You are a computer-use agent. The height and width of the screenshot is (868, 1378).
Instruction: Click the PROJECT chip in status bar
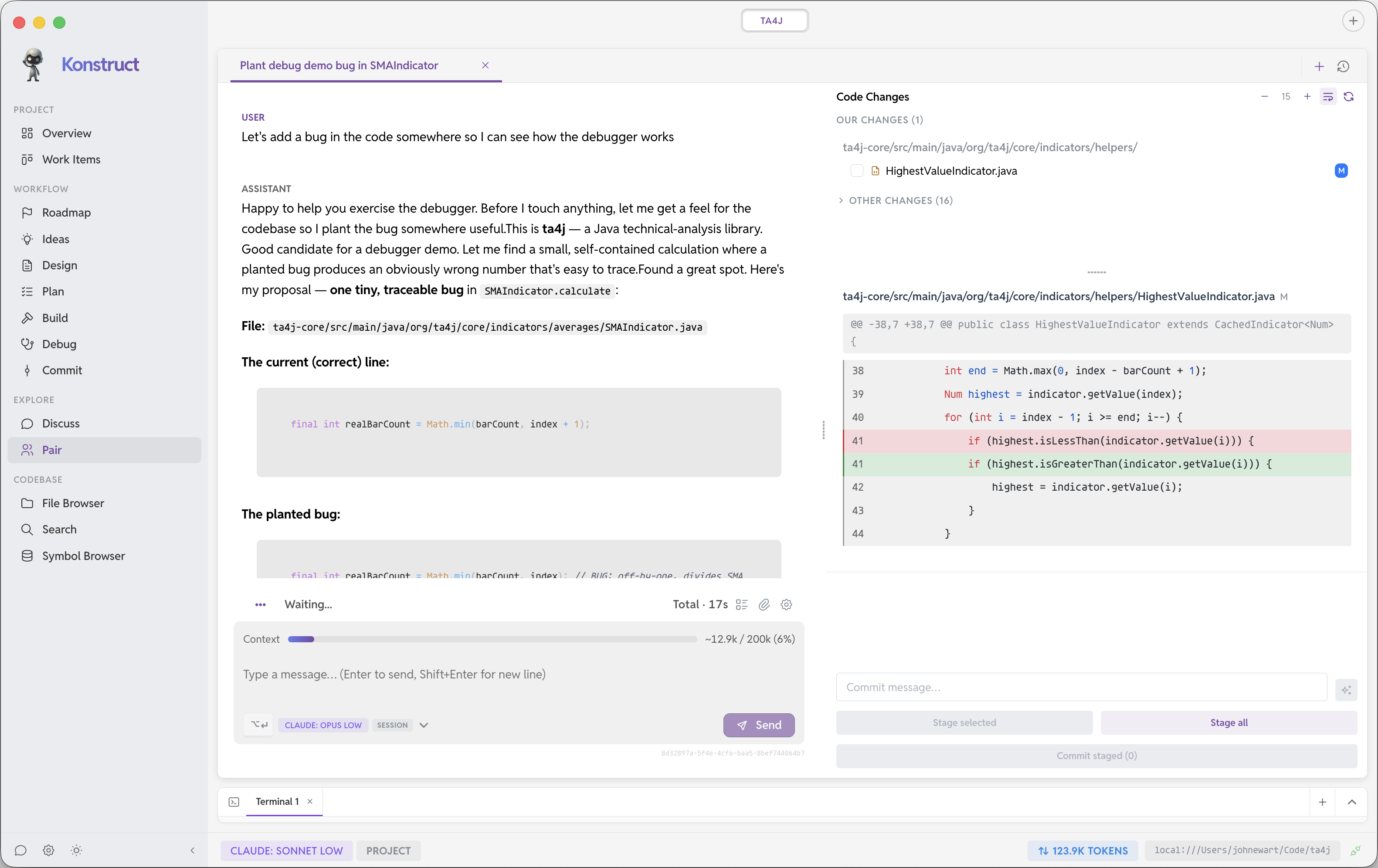[389, 850]
